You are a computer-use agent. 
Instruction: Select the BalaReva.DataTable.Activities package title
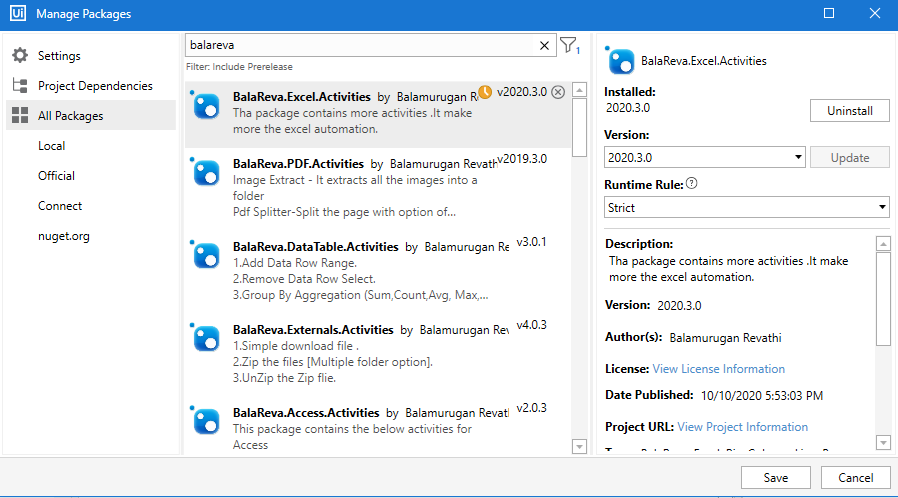click(315, 247)
